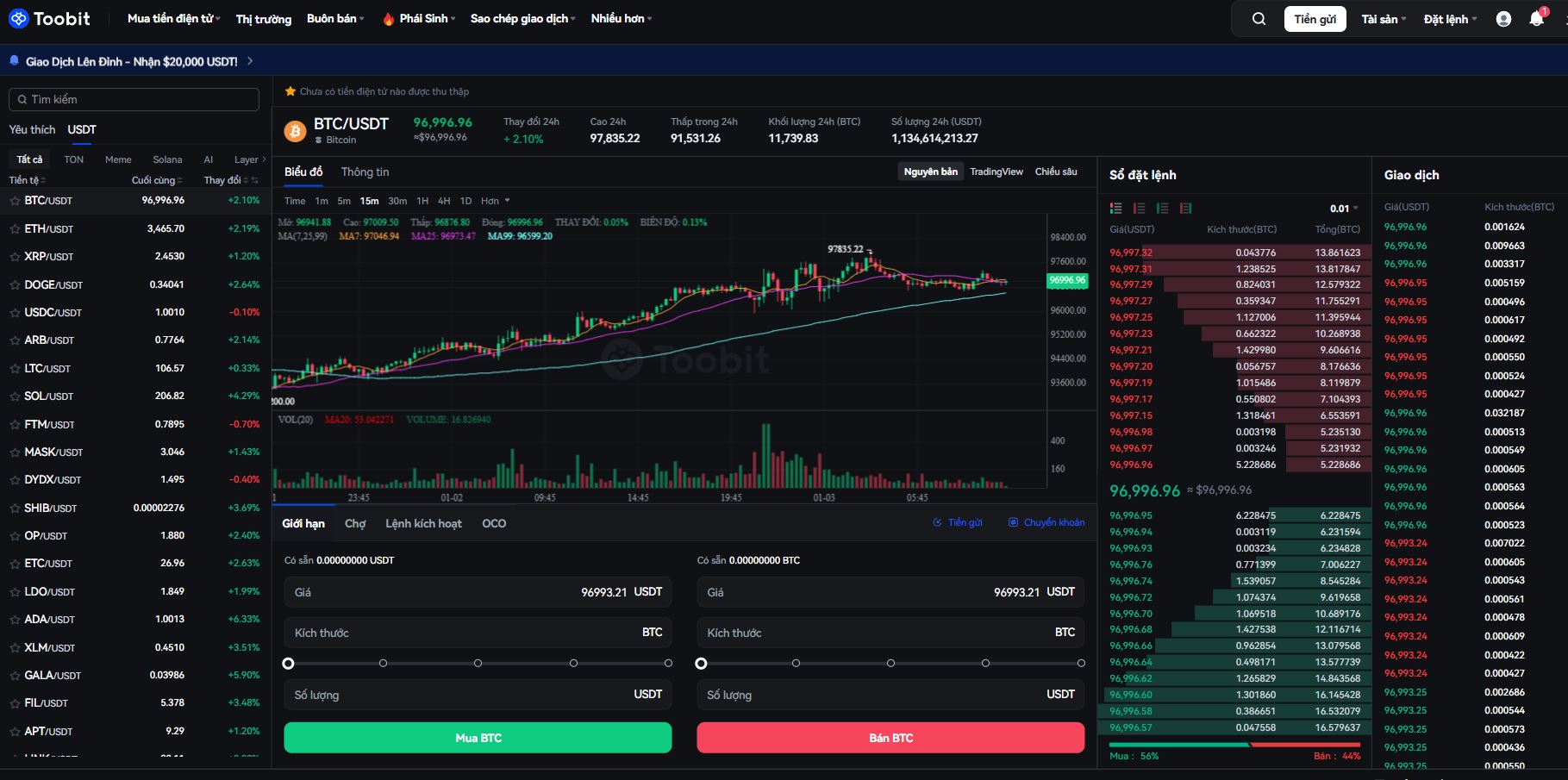Expand the Mua tiền điện tử menu

click(x=174, y=18)
